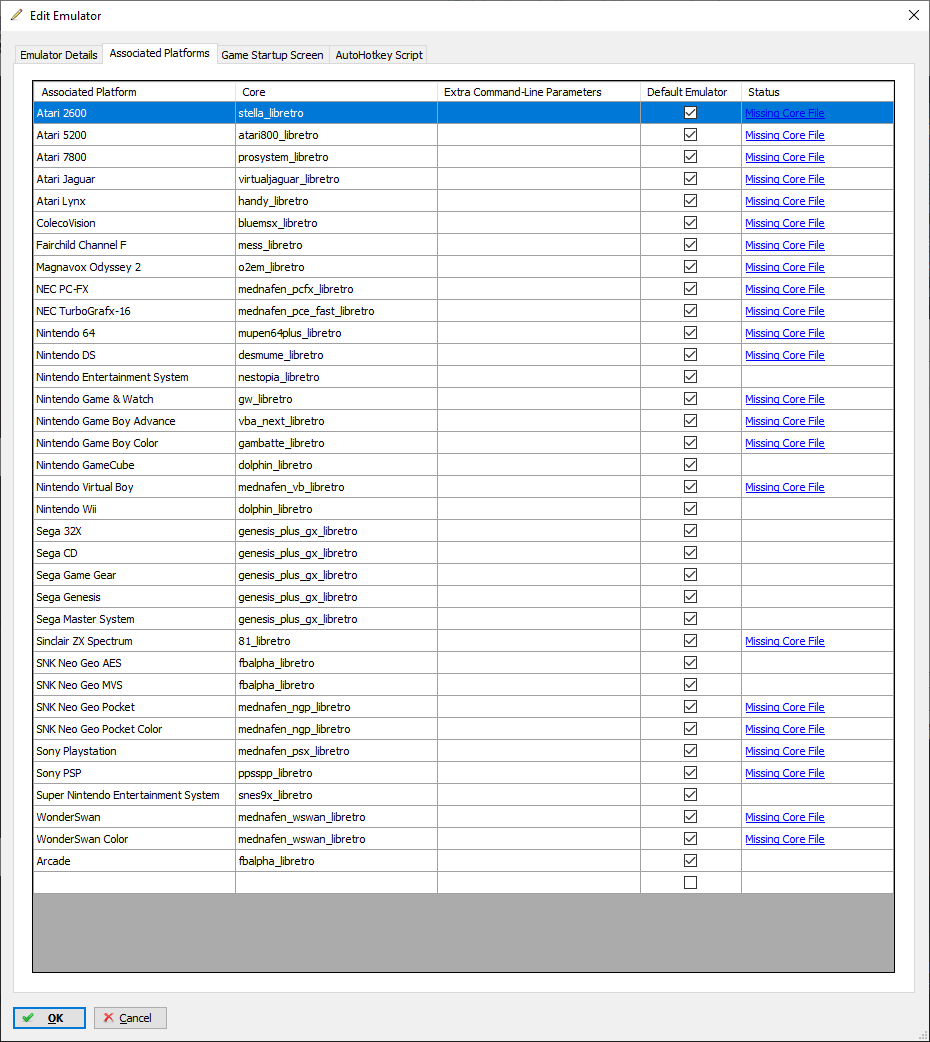Select the SNK Neo Geo AES platform cell

[x=134, y=663]
